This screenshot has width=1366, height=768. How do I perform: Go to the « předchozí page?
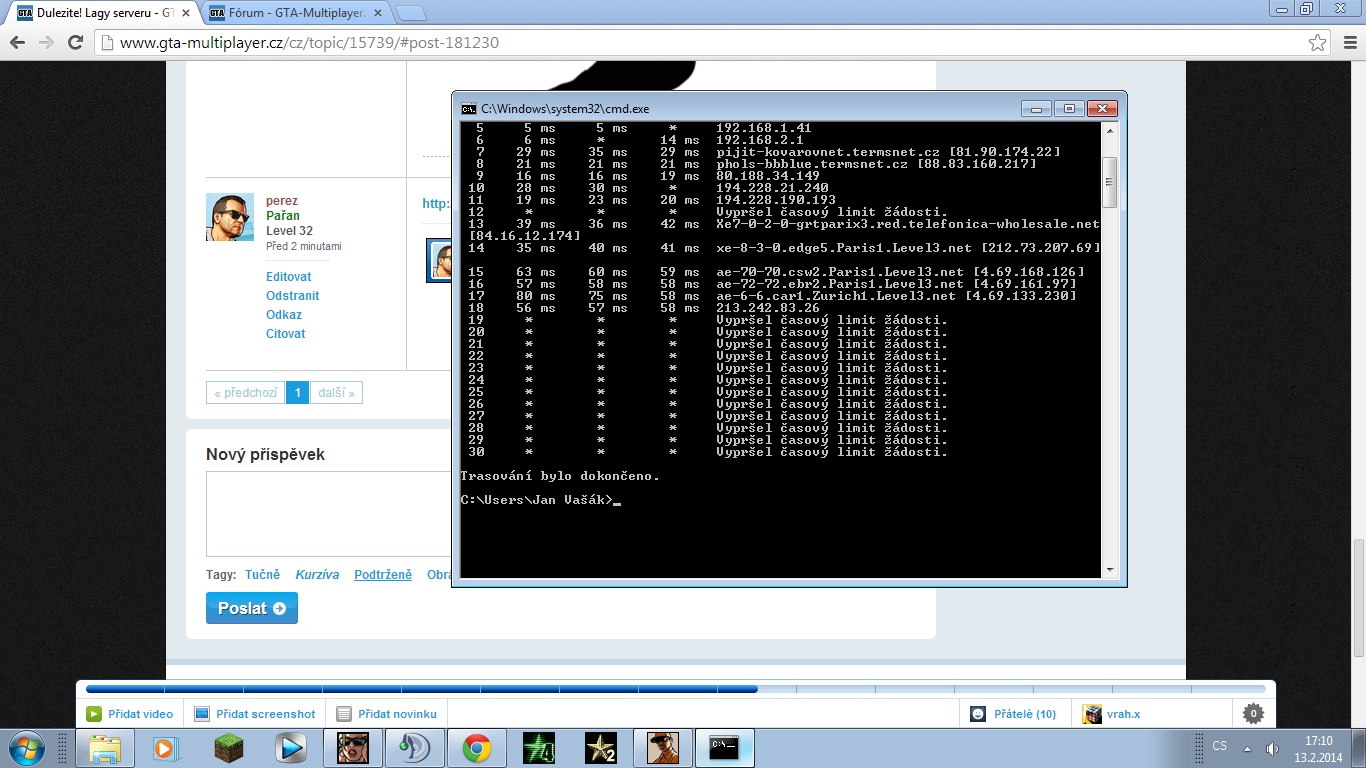click(245, 393)
